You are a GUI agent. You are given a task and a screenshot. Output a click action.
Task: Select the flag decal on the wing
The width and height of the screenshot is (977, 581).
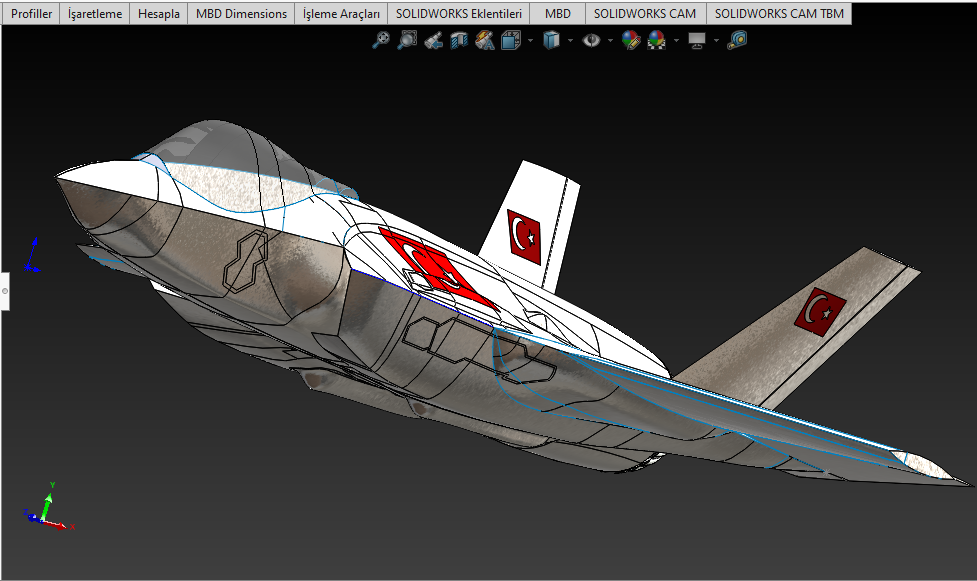pos(820,312)
